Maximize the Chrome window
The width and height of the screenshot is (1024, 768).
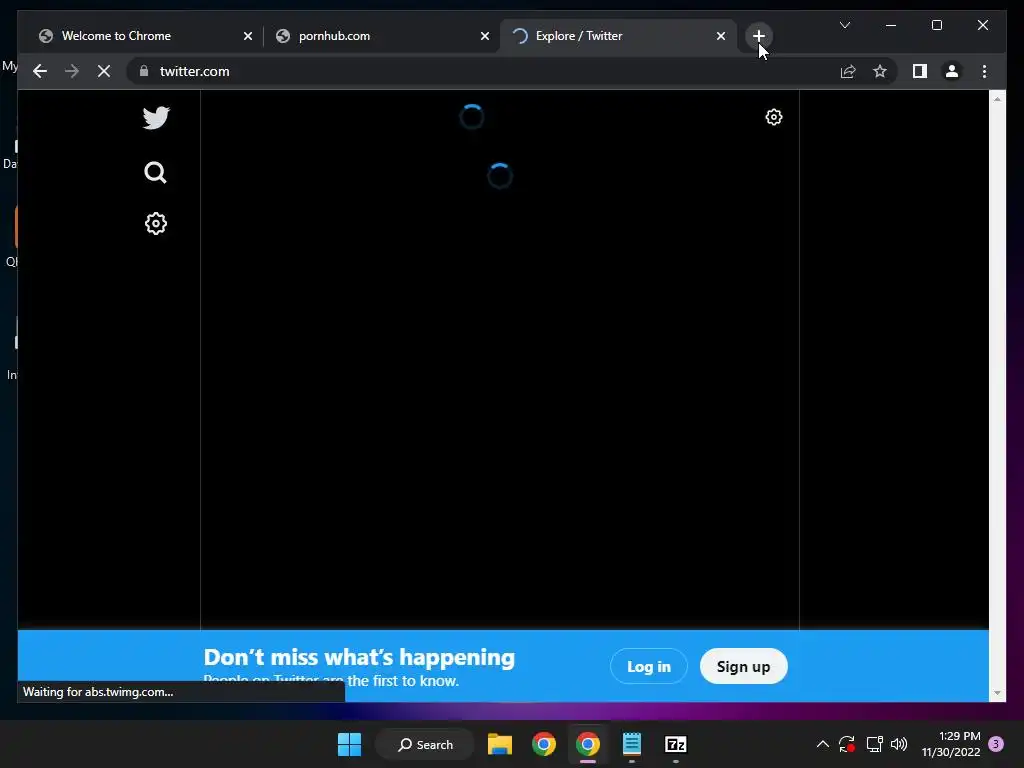936,25
